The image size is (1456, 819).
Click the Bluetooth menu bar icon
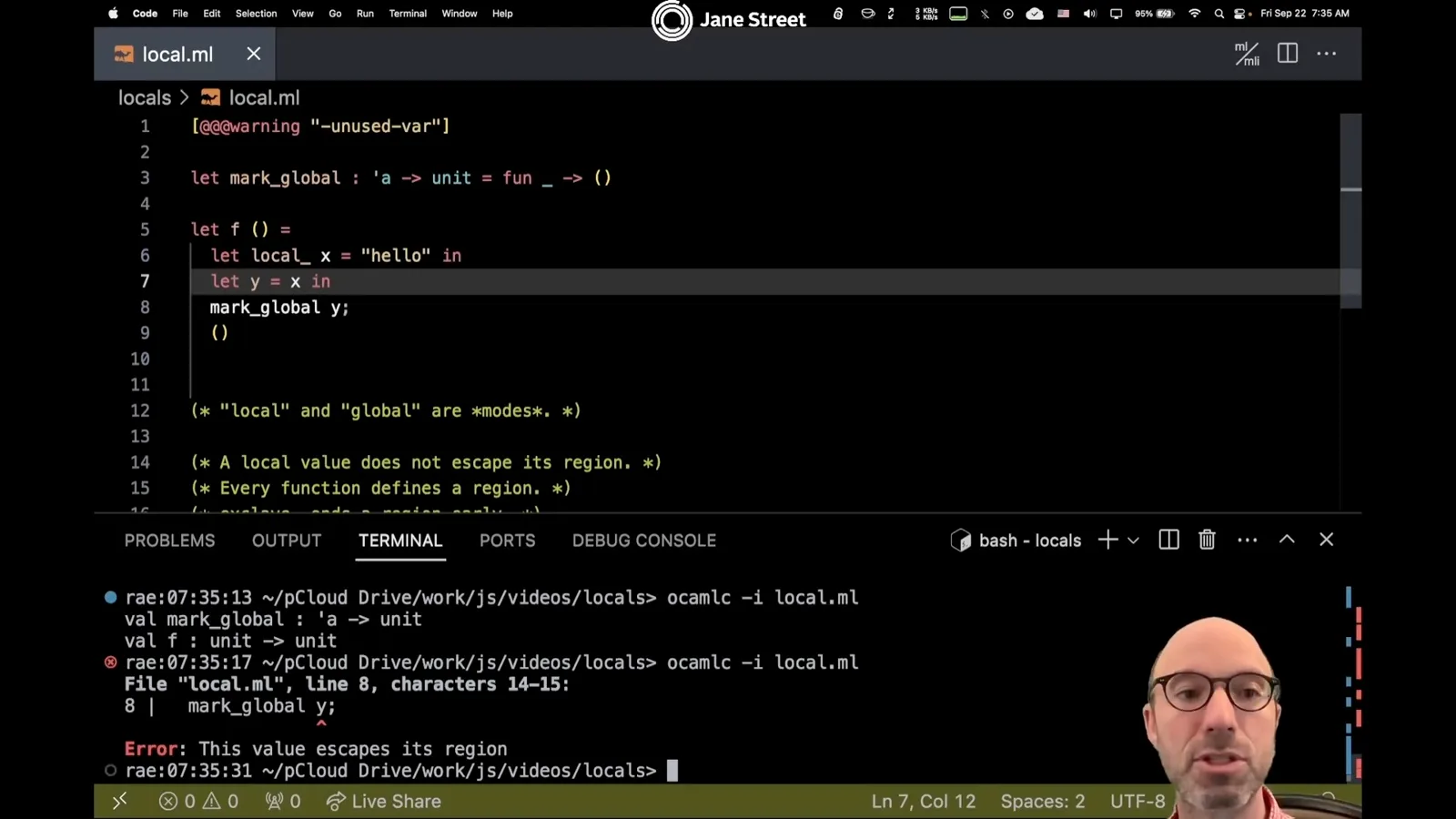985,14
